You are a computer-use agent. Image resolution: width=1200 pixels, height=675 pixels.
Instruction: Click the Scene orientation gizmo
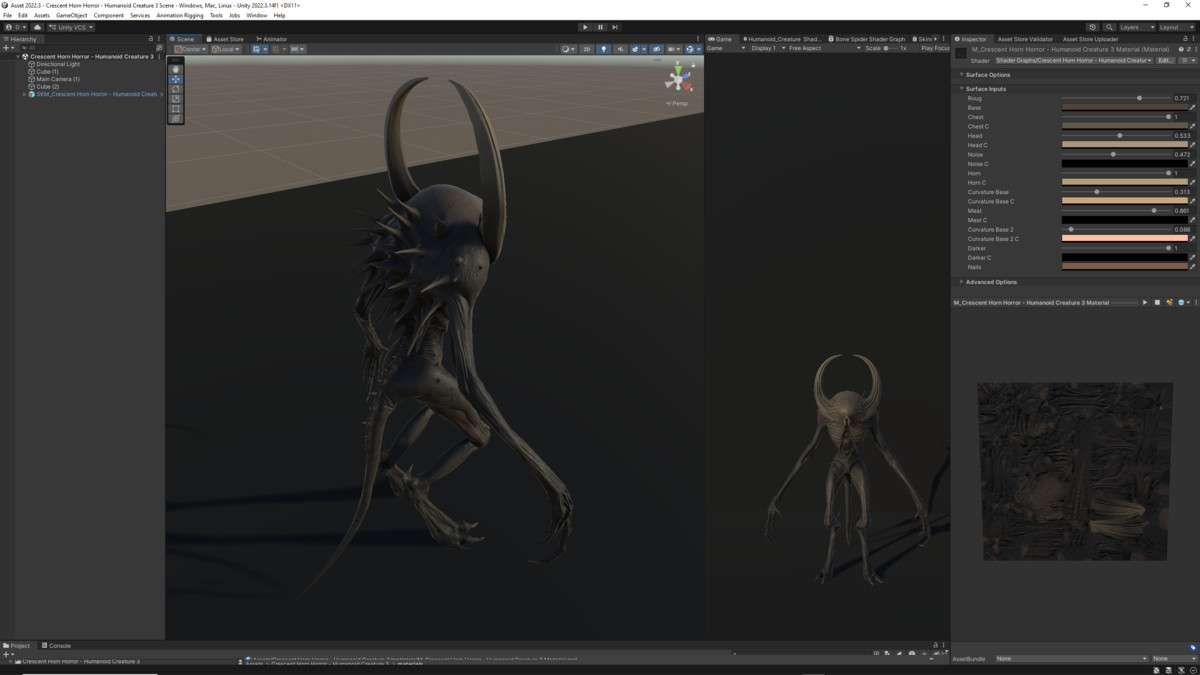pyautogui.click(x=680, y=79)
